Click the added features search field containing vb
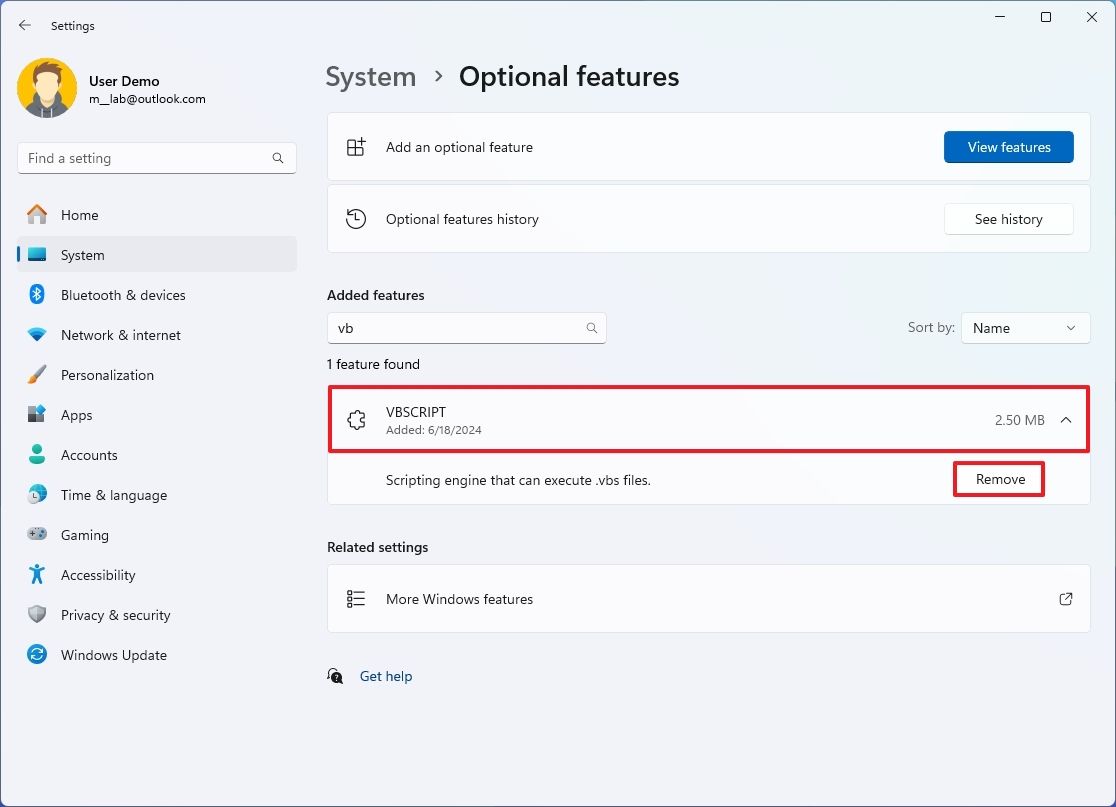Viewport: 1116px width, 807px height. point(466,328)
